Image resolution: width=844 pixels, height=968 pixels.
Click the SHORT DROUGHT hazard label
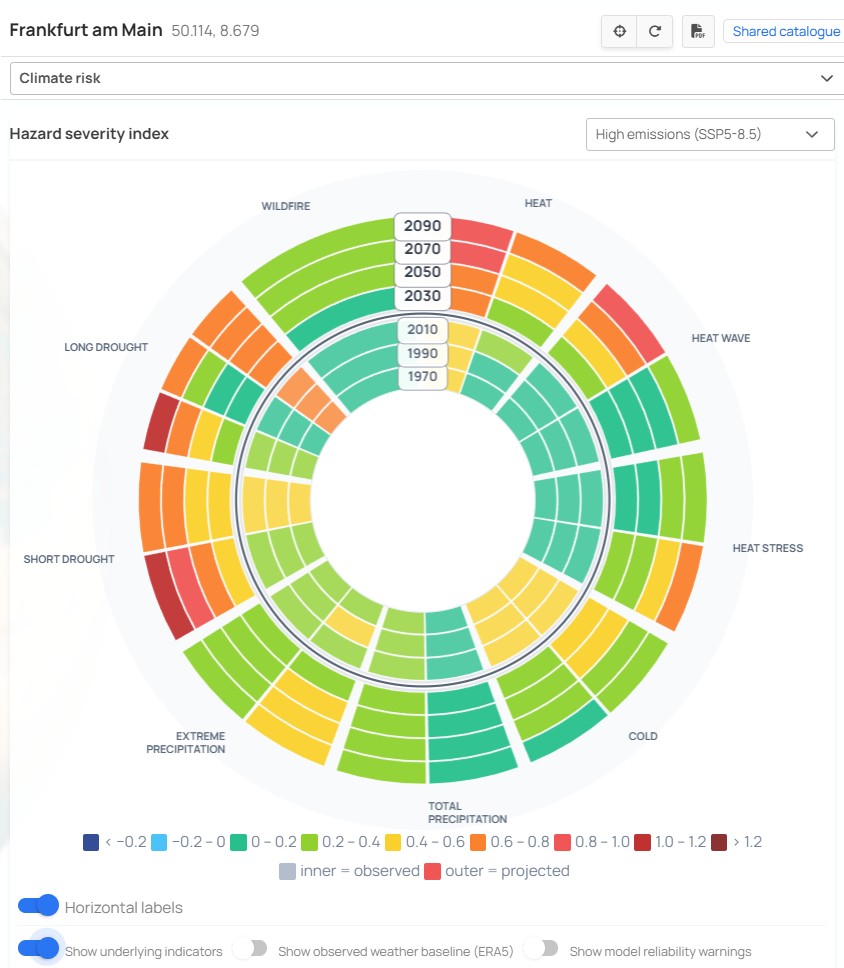(69, 559)
